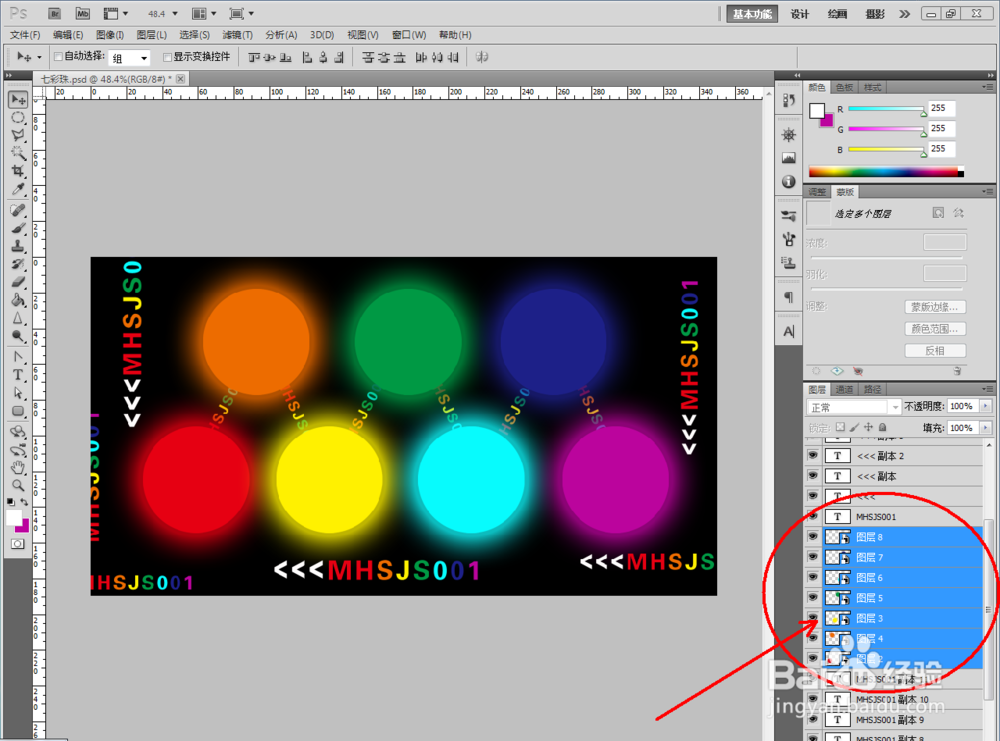
Task: Click the 反相 button
Action: coord(935,351)
